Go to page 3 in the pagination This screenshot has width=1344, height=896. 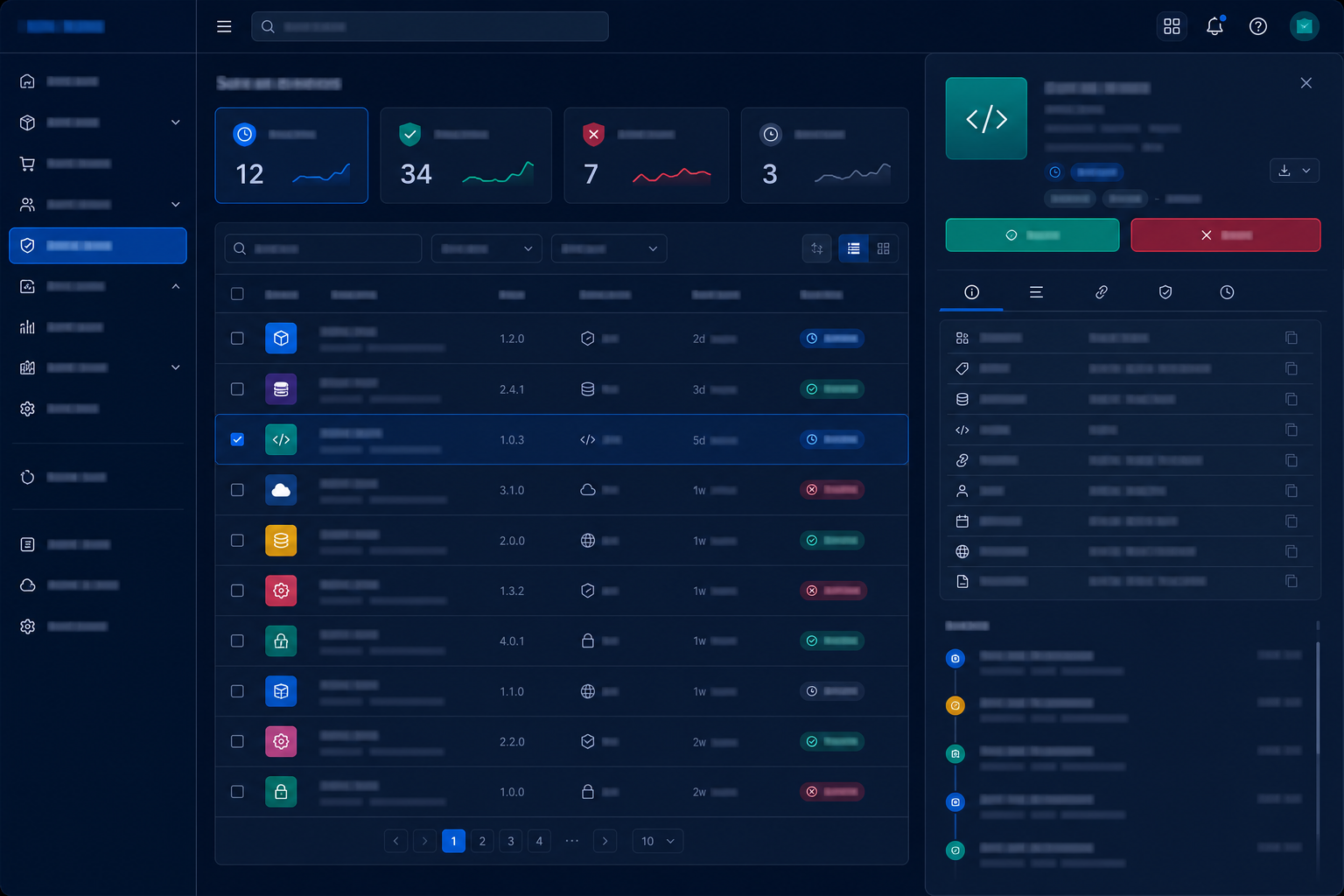point(511,841)
